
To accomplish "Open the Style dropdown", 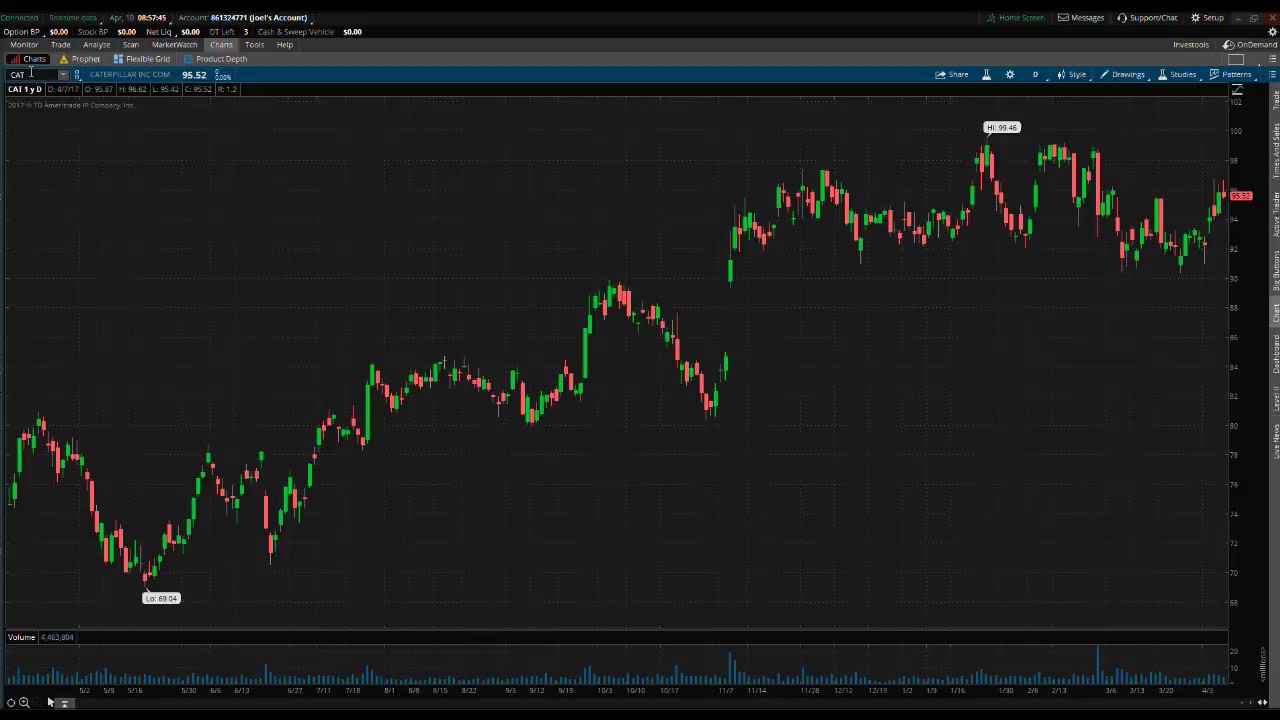I will tap(1071, 75).
